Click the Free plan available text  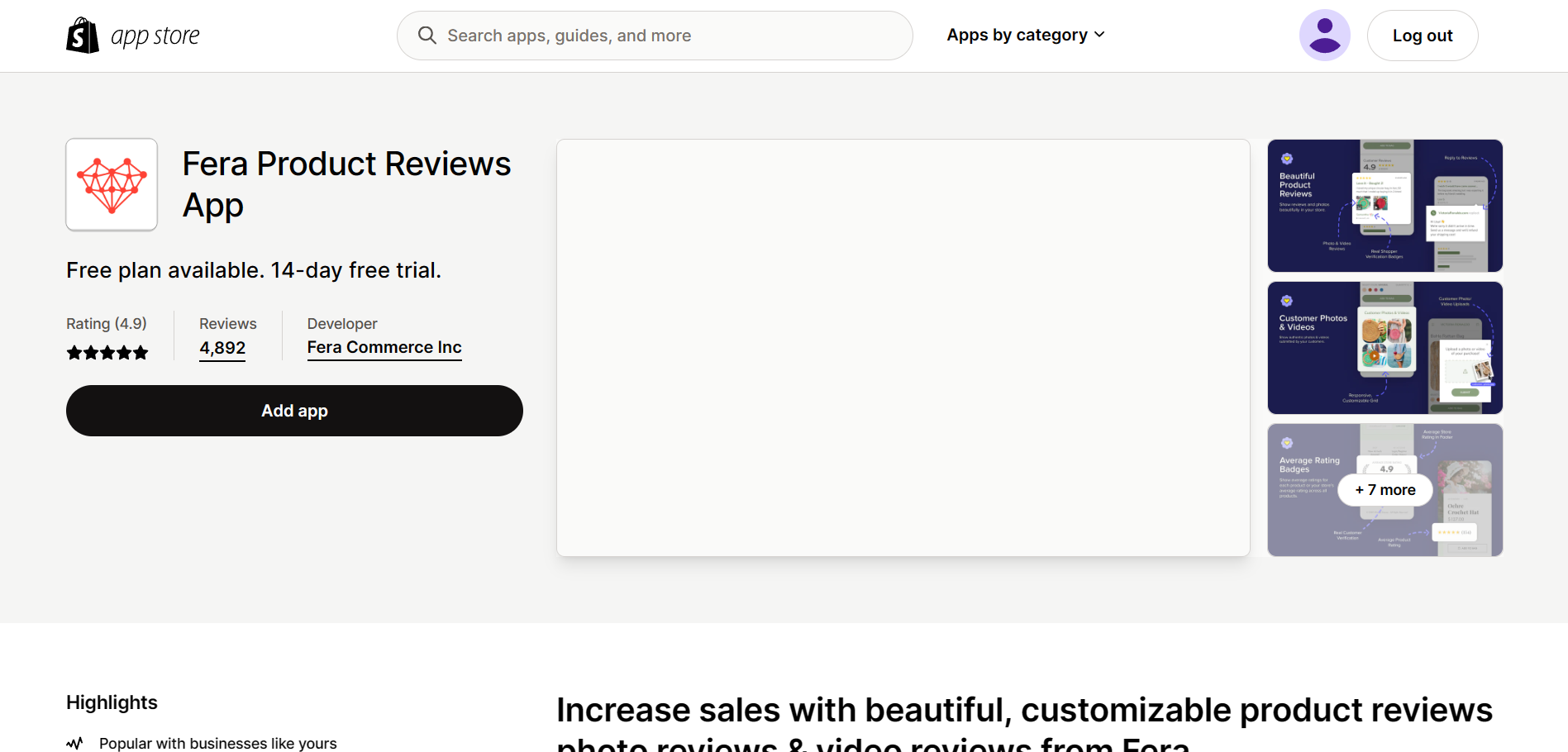(x=254, y=270)
